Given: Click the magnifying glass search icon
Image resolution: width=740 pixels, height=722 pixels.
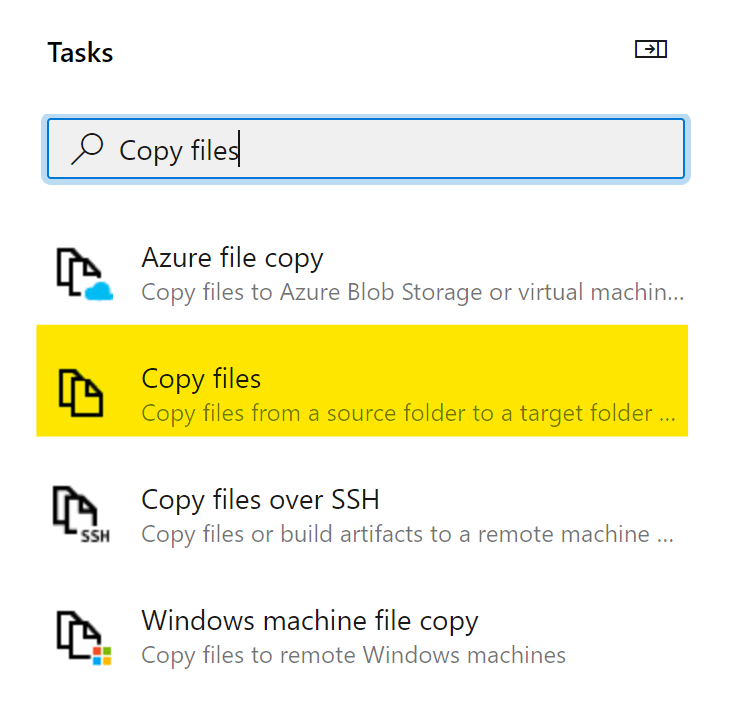Looking at the screenshot, I should tap(87, 149).
